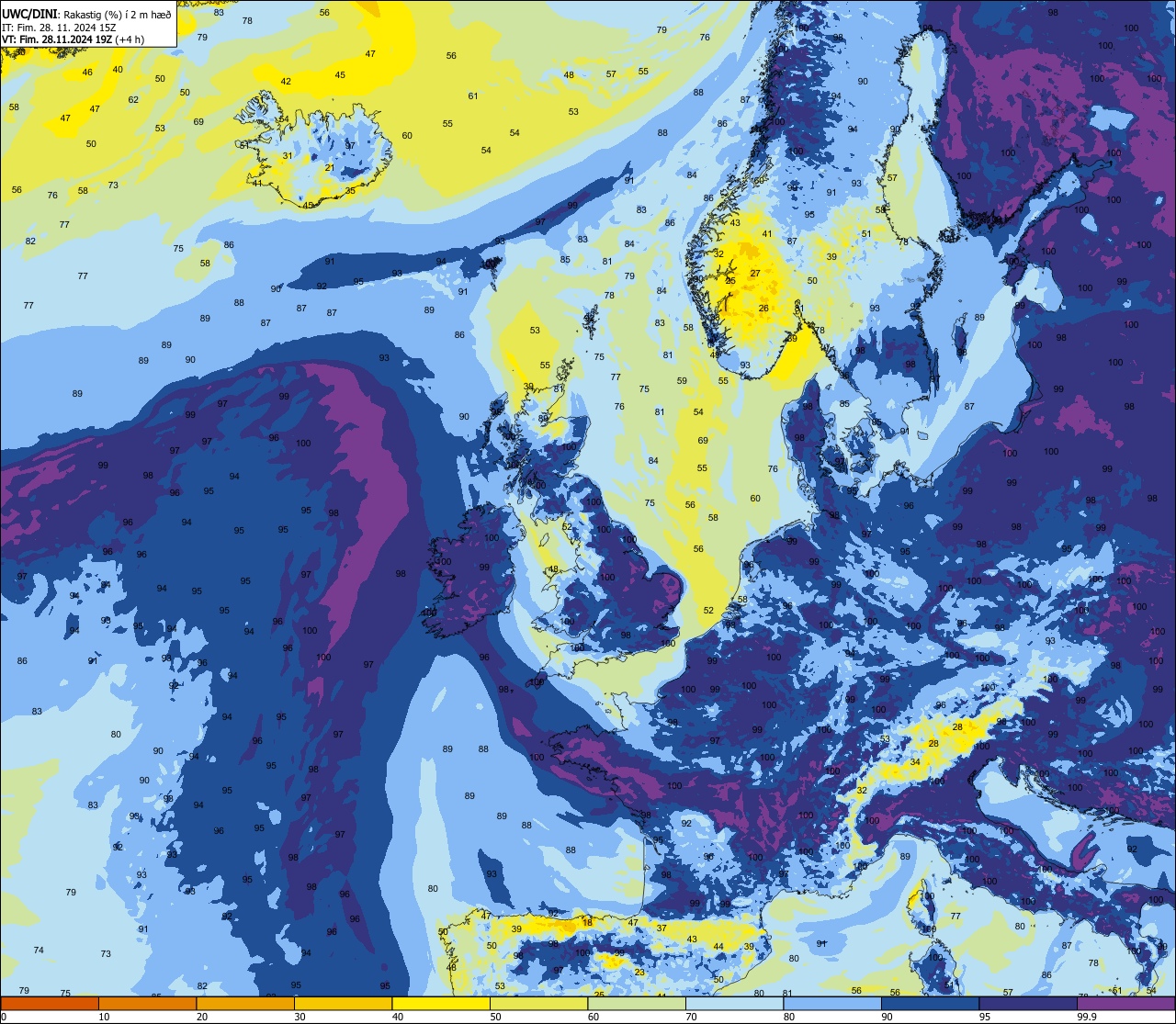
Task: Click the legend tick label 95
Action: pyautogui.click(x=985, y=1017)
